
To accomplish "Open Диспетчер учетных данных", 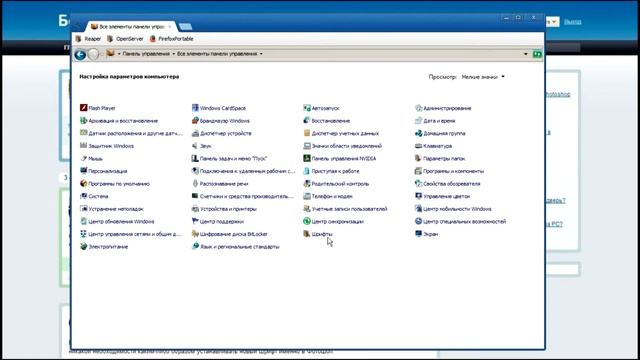I will (x=341, y=133).
